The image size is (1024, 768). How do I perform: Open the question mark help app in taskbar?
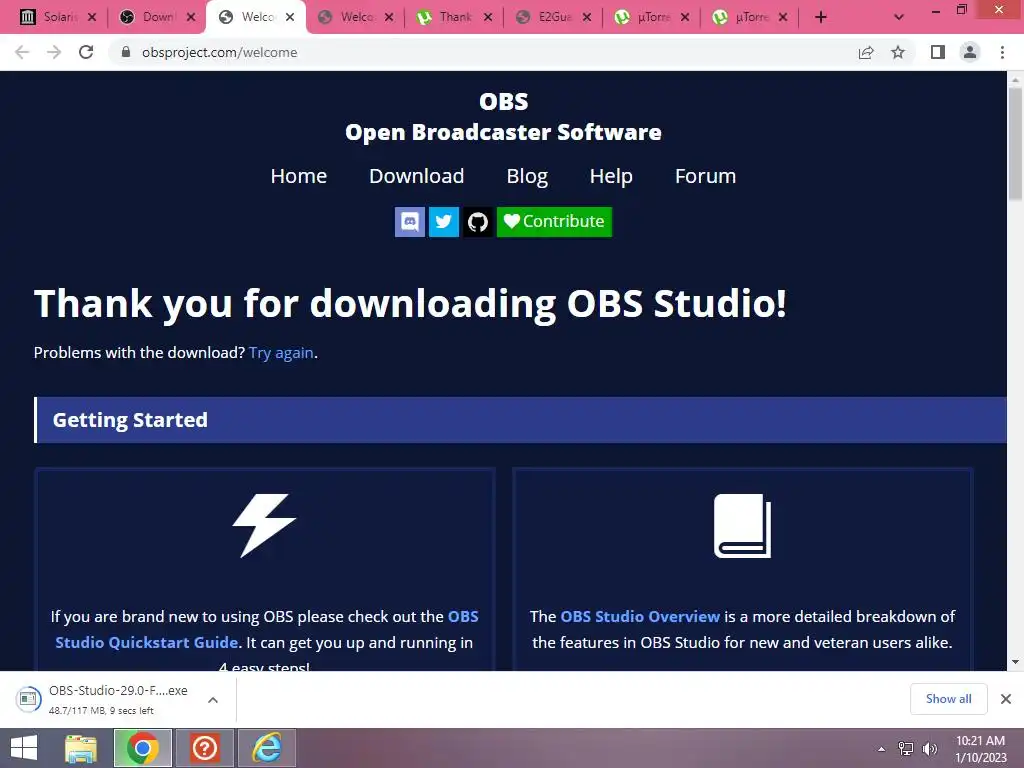[x=204, y=748]
